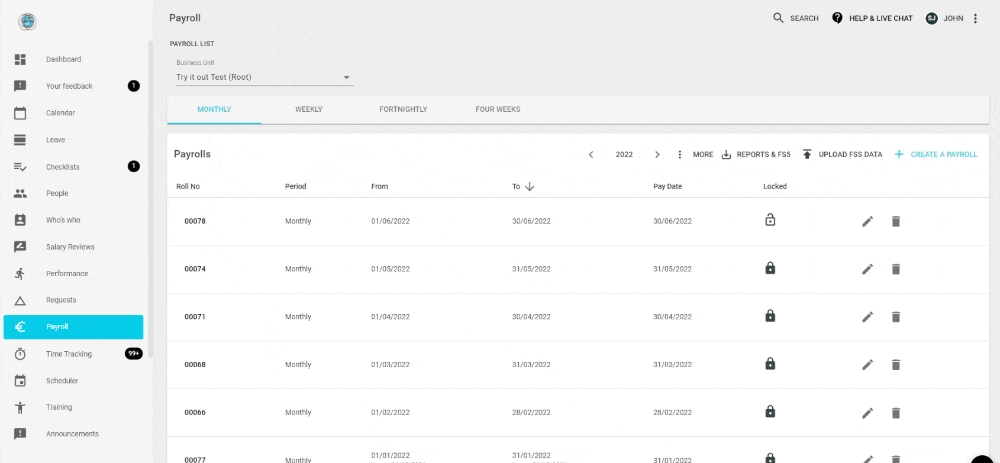Edit payroll 00066 with pencil icon
1000x463 pixels.
click(x=867, y=413)
